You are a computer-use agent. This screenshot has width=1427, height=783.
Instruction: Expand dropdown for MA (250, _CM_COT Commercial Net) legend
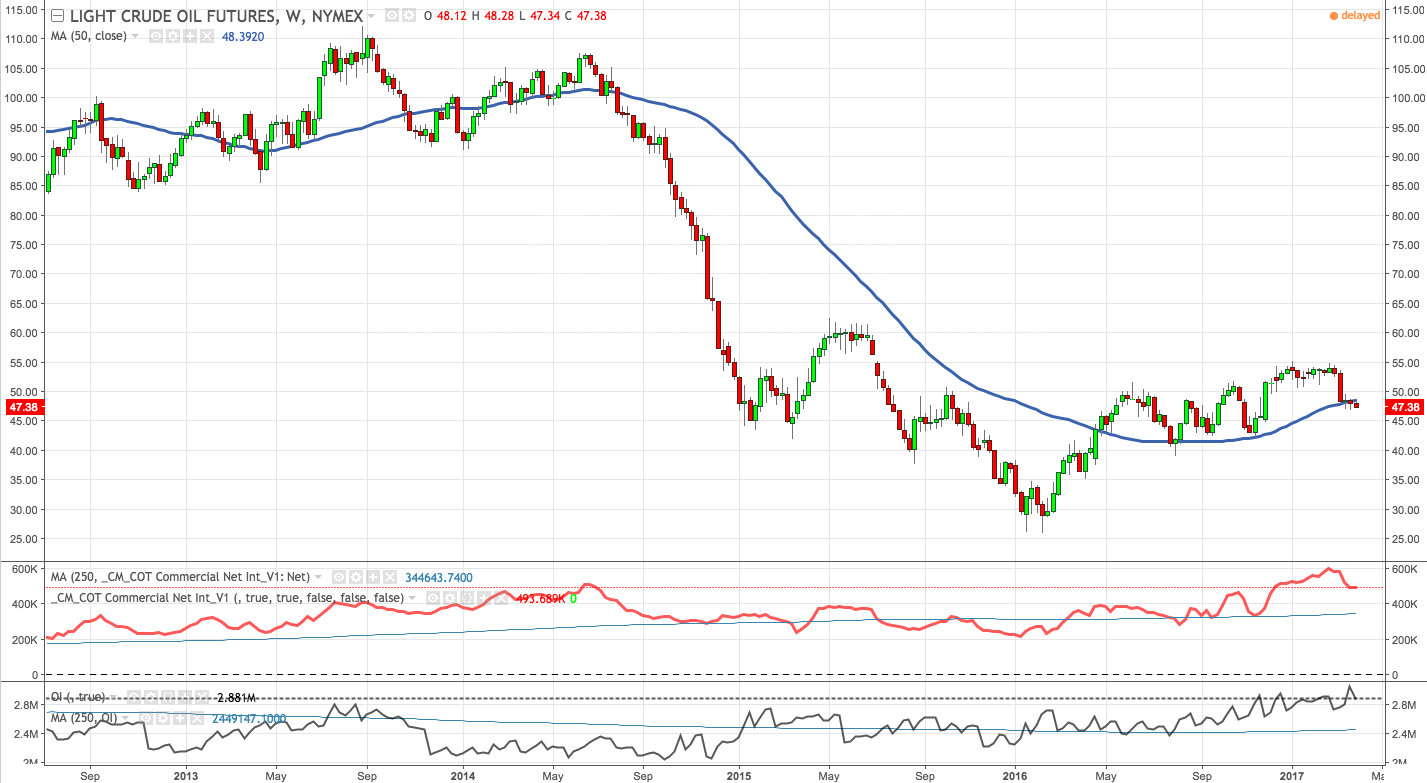318,577
